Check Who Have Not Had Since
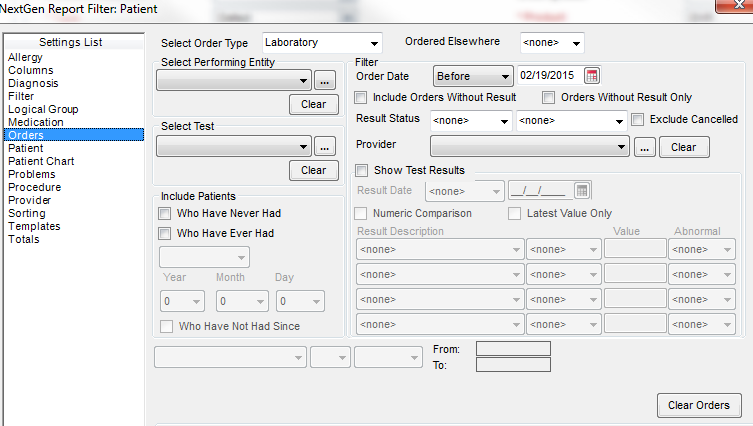The width and height of the screenshot is (753, 426). click(167, 327)
